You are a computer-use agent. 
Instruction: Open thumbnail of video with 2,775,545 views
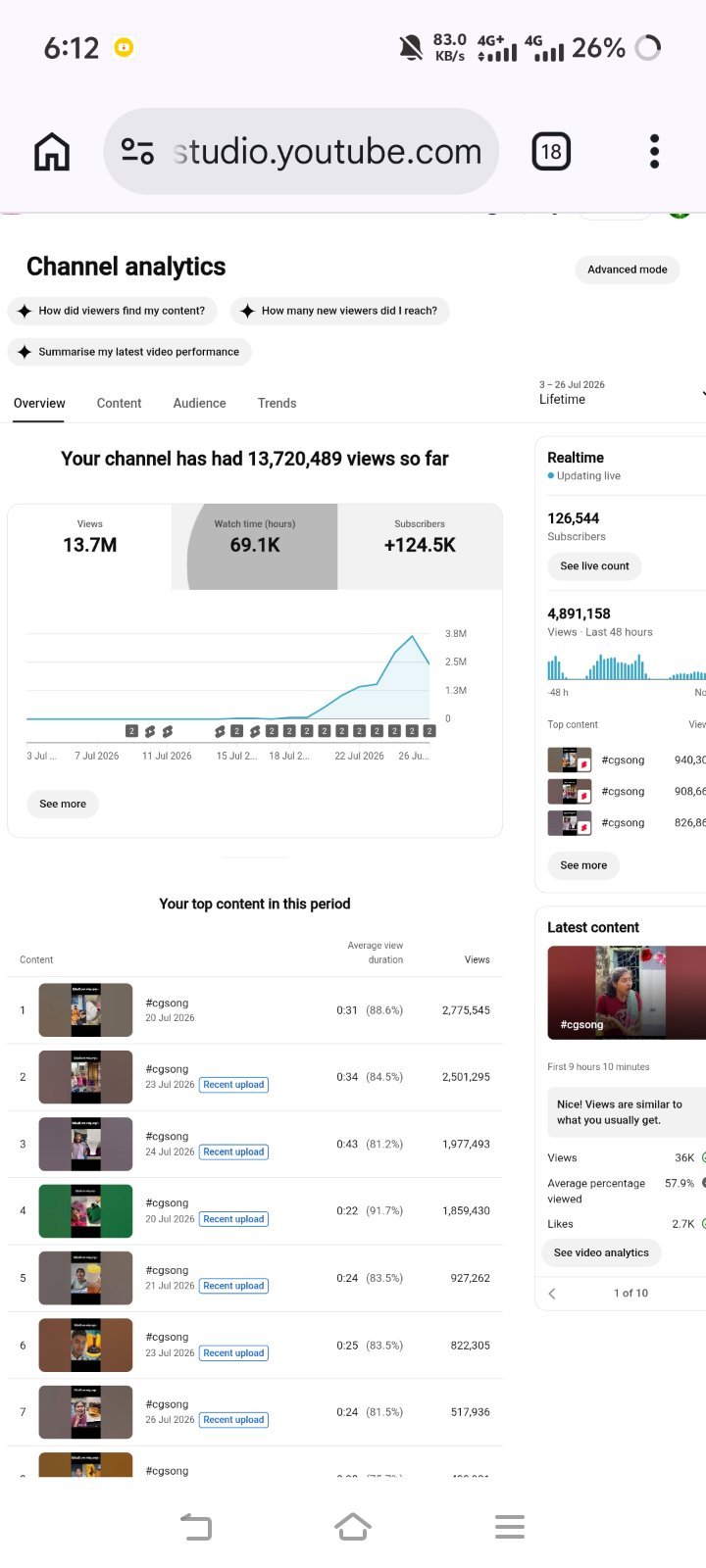tap(85, 1010)
